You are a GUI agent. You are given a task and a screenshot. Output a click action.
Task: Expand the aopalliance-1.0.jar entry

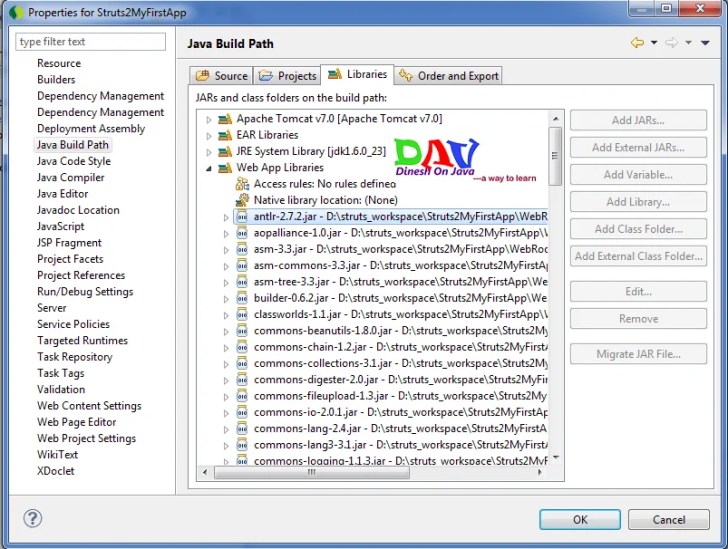click(226, 234)
